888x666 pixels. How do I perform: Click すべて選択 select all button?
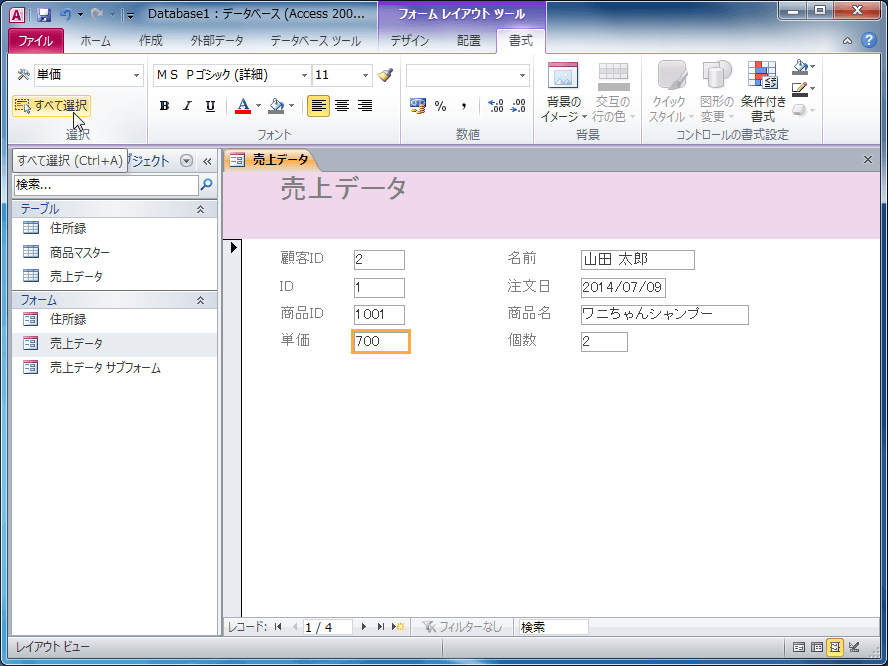pyautogui.click(x=52, y=106)
